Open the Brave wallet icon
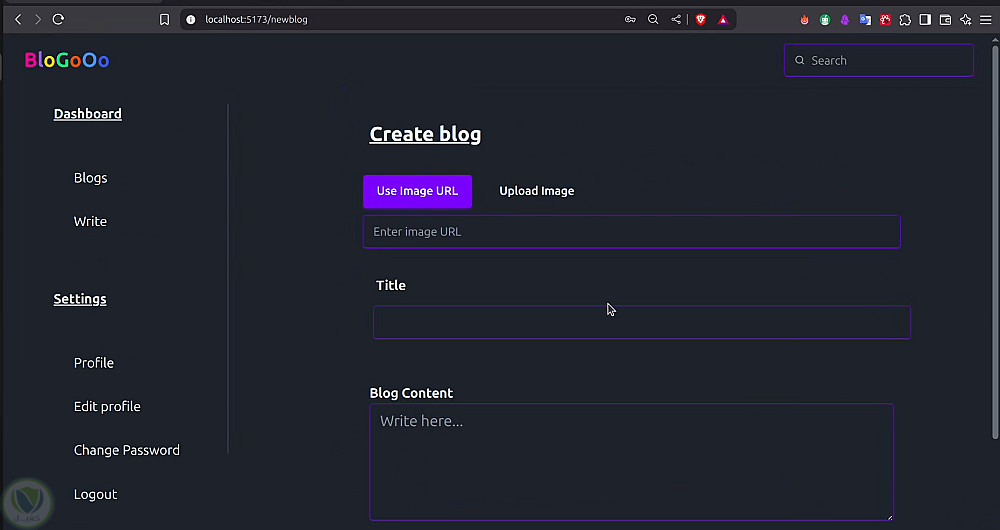Viewport: 1000px width, 530px height. 945,19
